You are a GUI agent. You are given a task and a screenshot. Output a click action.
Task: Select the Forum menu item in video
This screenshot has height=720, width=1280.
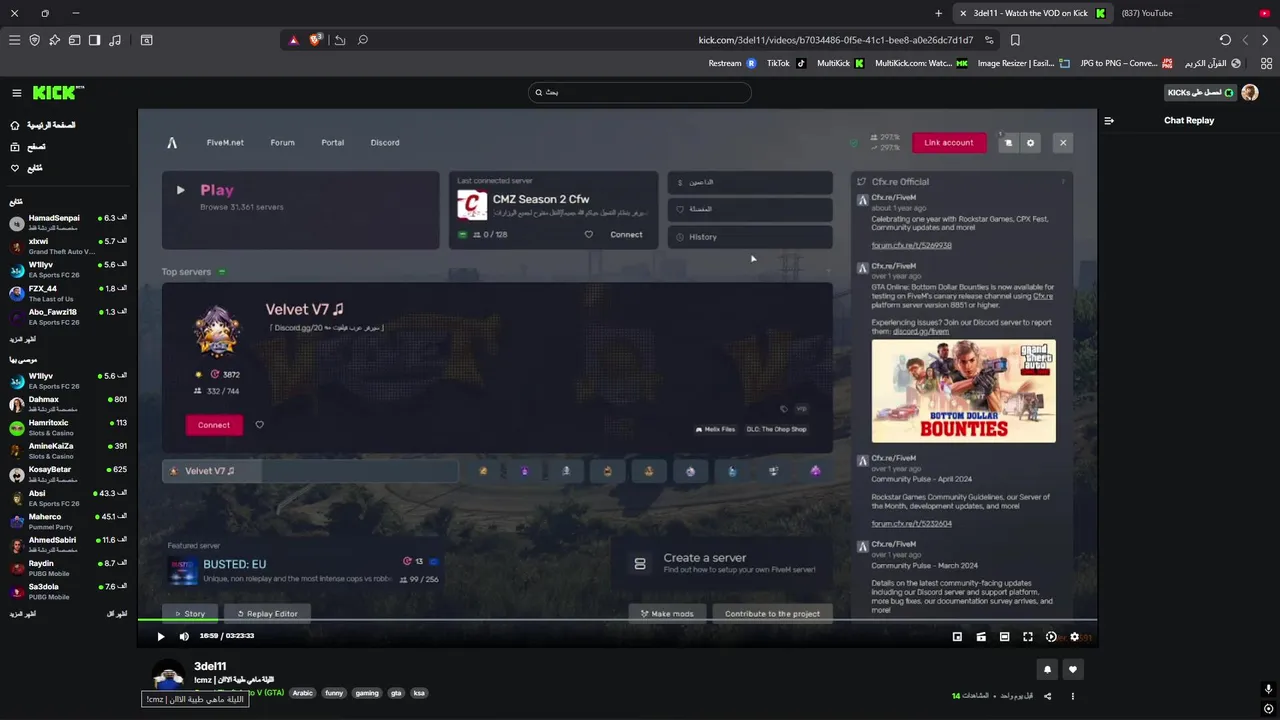[282, 143]
